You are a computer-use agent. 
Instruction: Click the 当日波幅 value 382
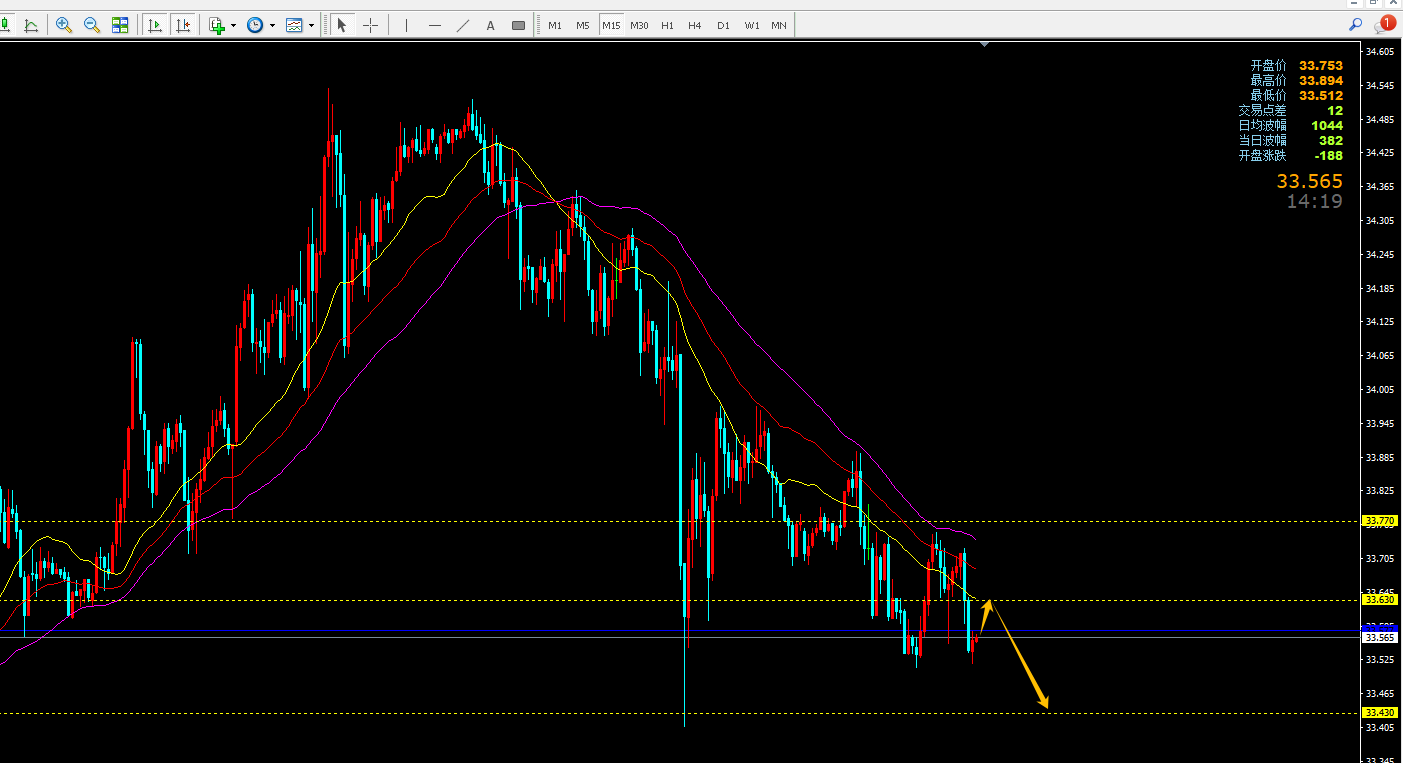1331,140
